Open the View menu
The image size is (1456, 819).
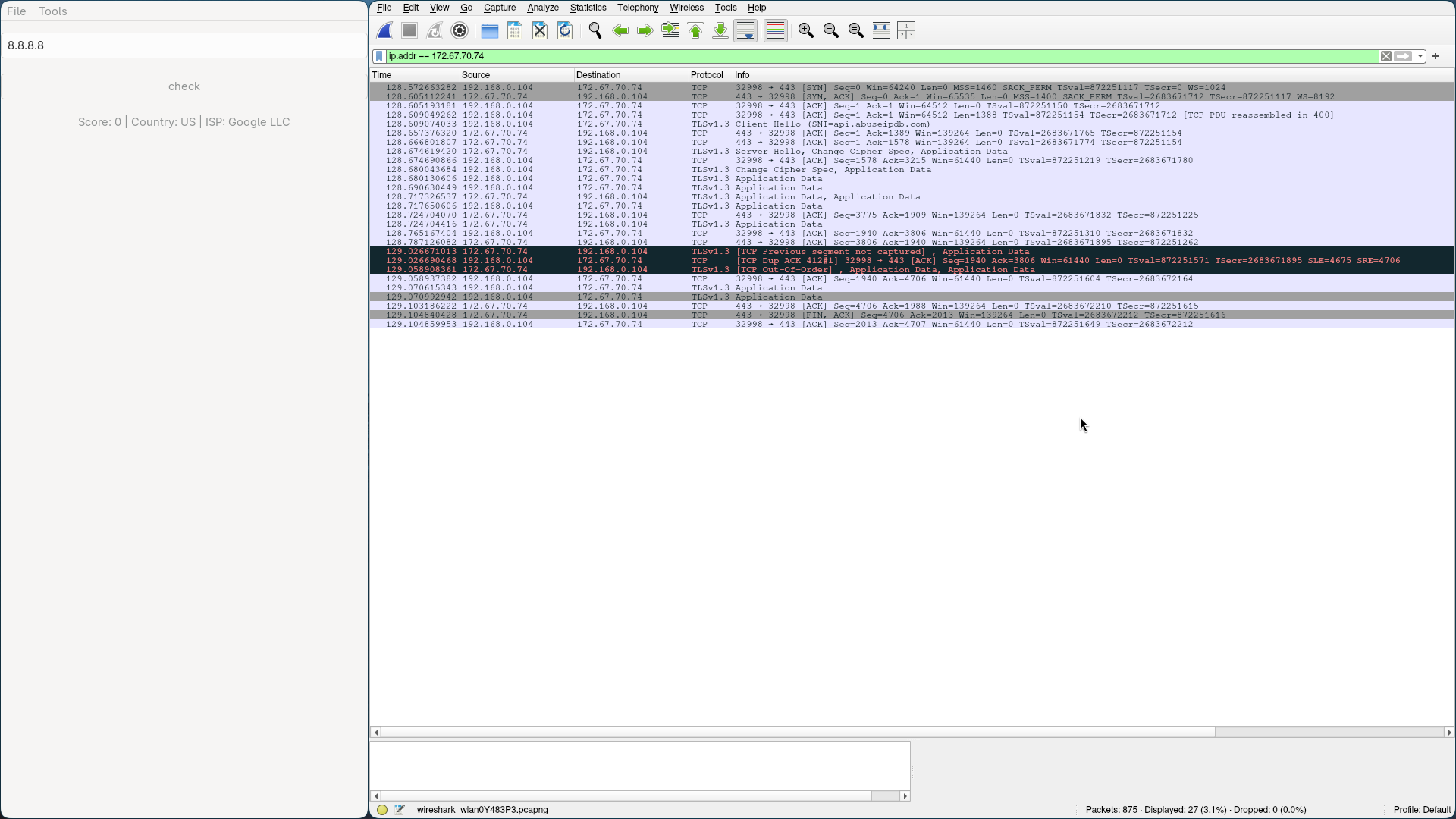tap(439, 8)
